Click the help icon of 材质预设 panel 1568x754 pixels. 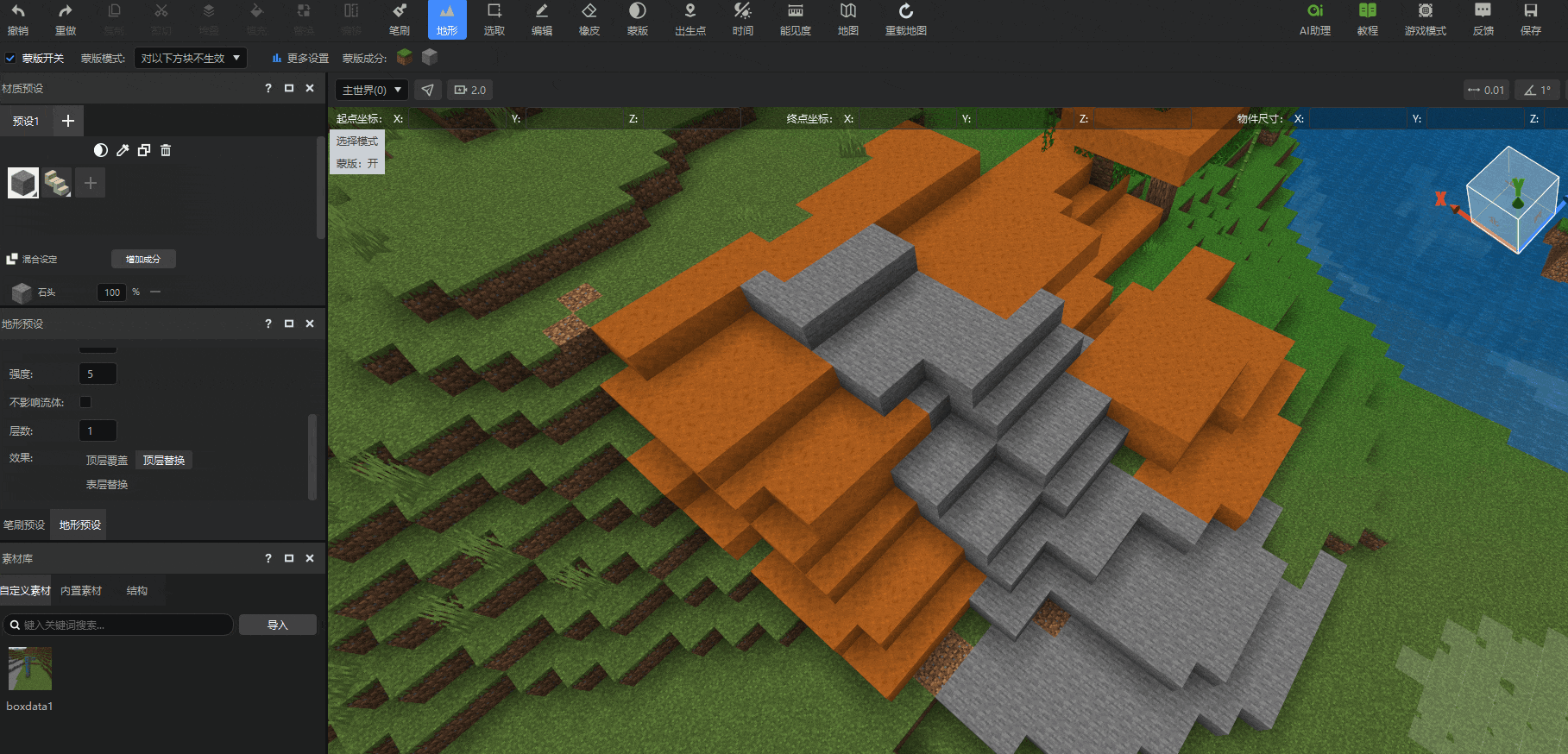coord(268,88)
